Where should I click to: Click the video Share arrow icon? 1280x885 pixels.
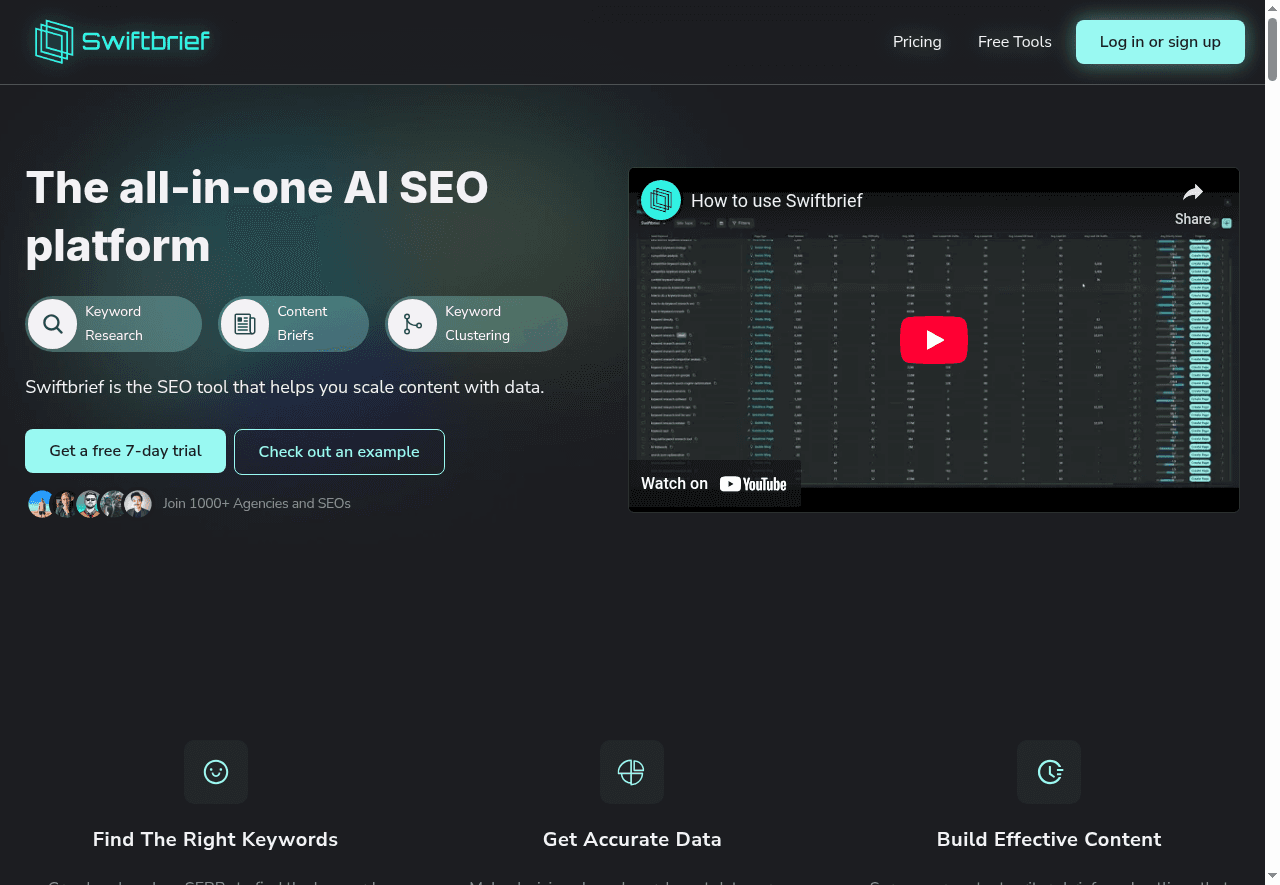(1193, 193)
